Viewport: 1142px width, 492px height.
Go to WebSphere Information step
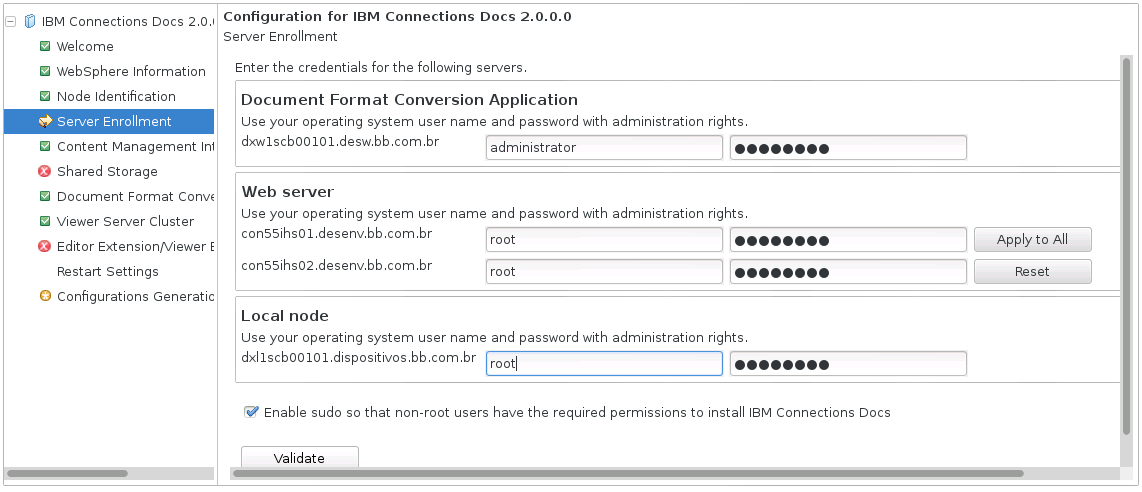tap(131, 71)
